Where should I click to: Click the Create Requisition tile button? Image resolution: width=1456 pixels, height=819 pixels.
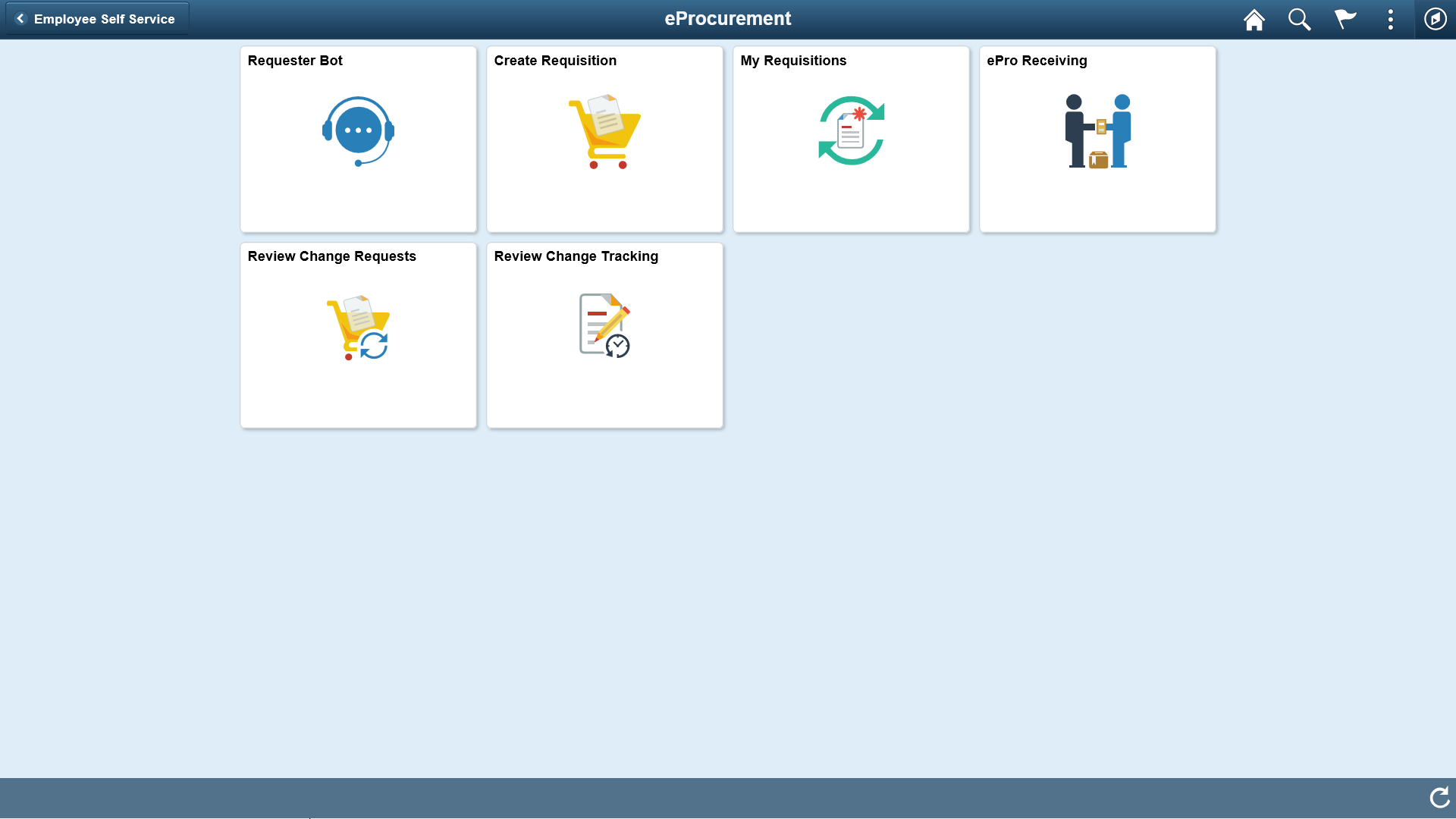(x=605, y=139)
